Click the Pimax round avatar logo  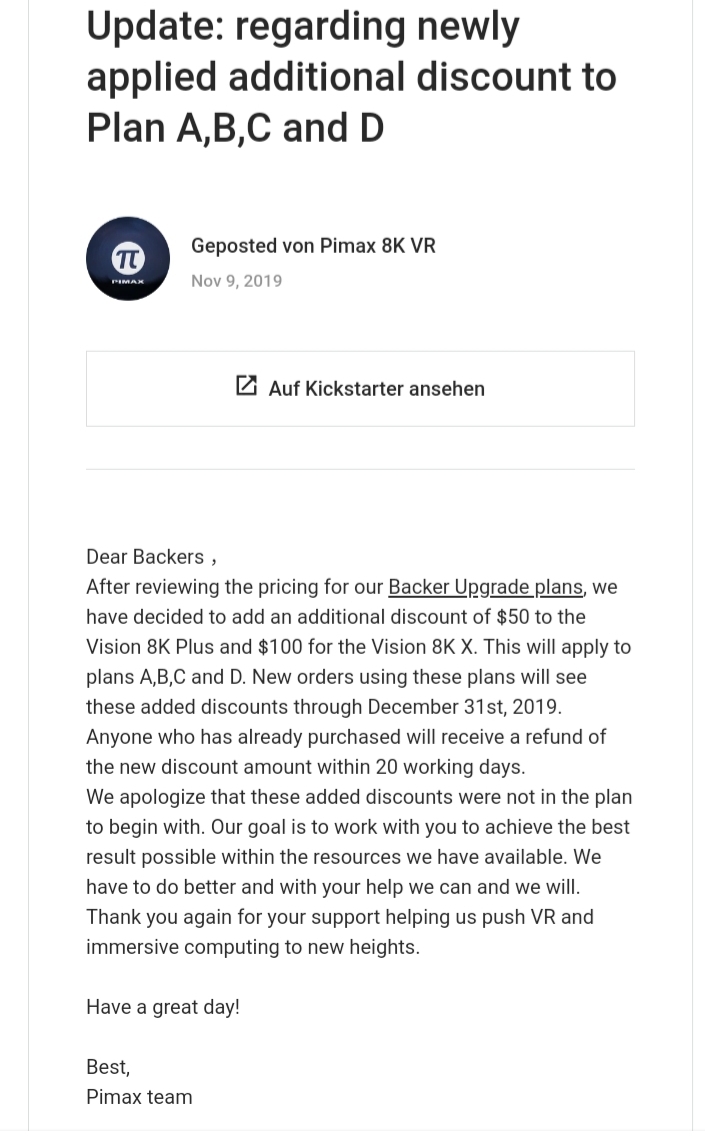click(128, 259)
